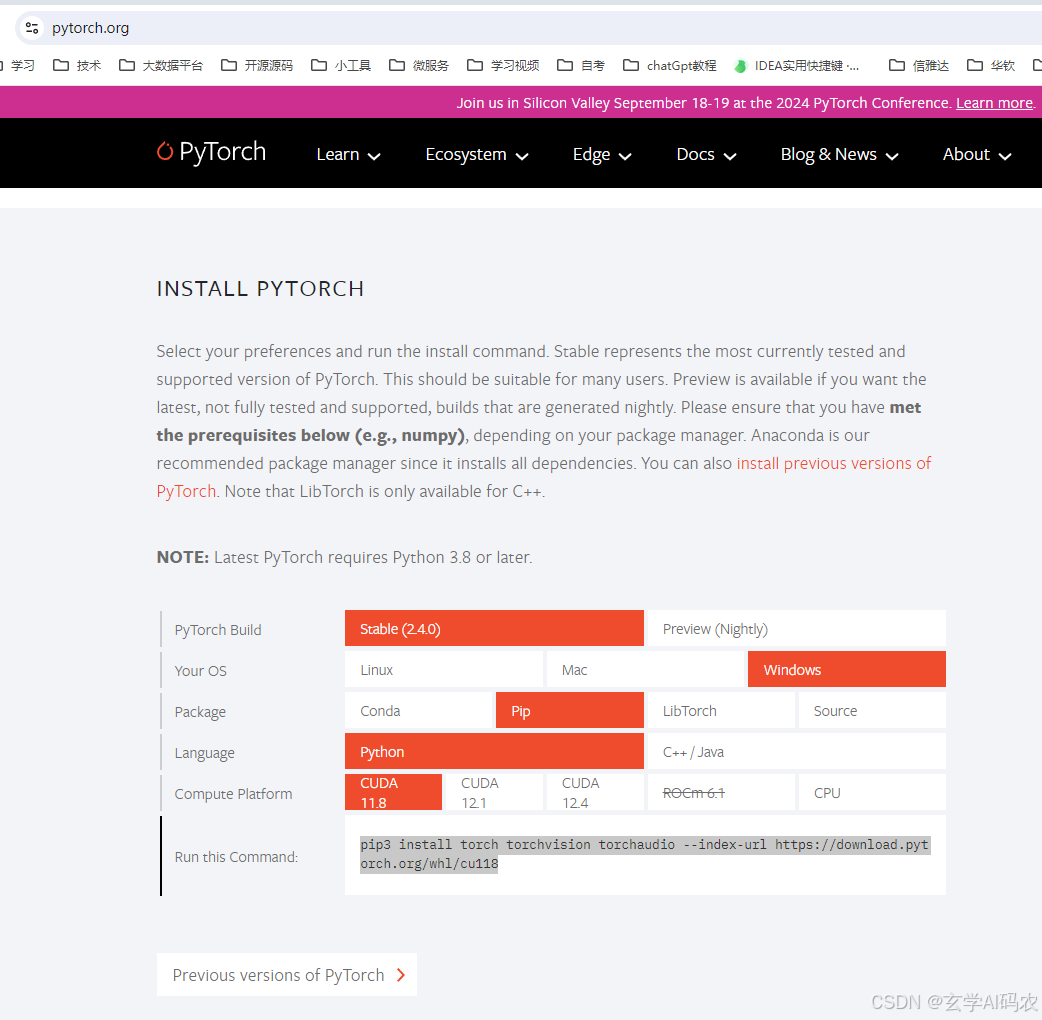Click the PyTorch flame logo

pos(165,152)
